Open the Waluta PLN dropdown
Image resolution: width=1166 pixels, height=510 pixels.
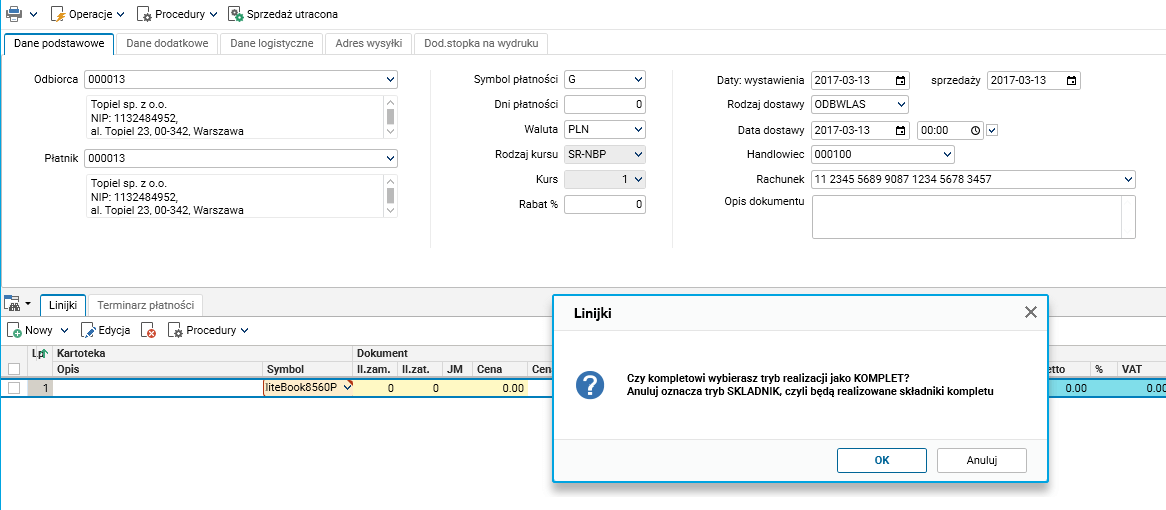[638, 129]
